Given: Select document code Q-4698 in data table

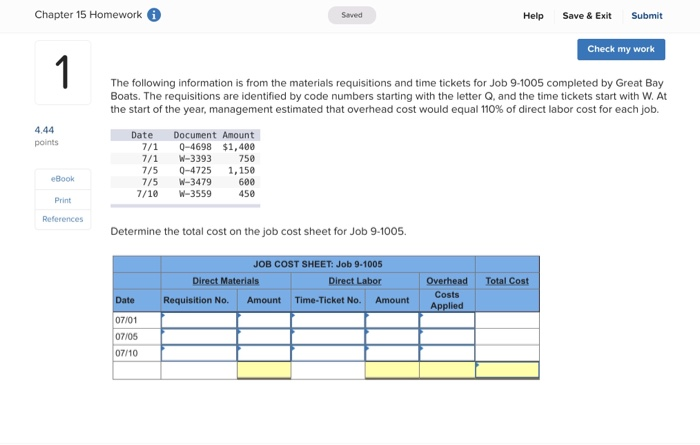Looking at the screenshot, I should click(x=195, y=147).
